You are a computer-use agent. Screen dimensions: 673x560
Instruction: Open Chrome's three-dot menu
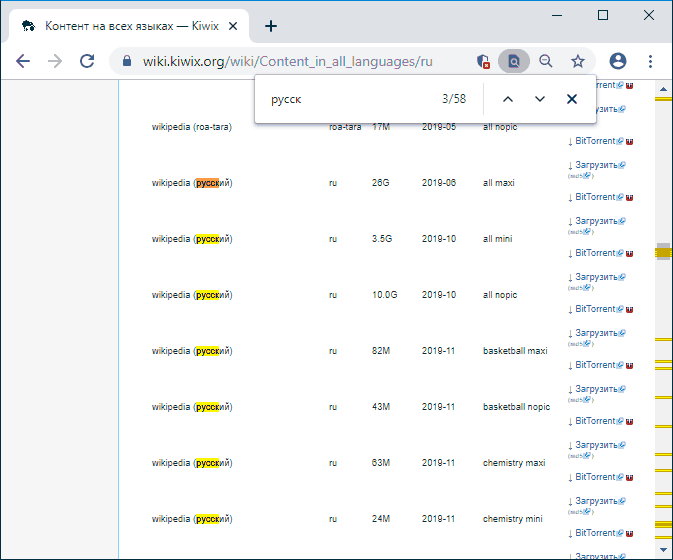[650, 61]
